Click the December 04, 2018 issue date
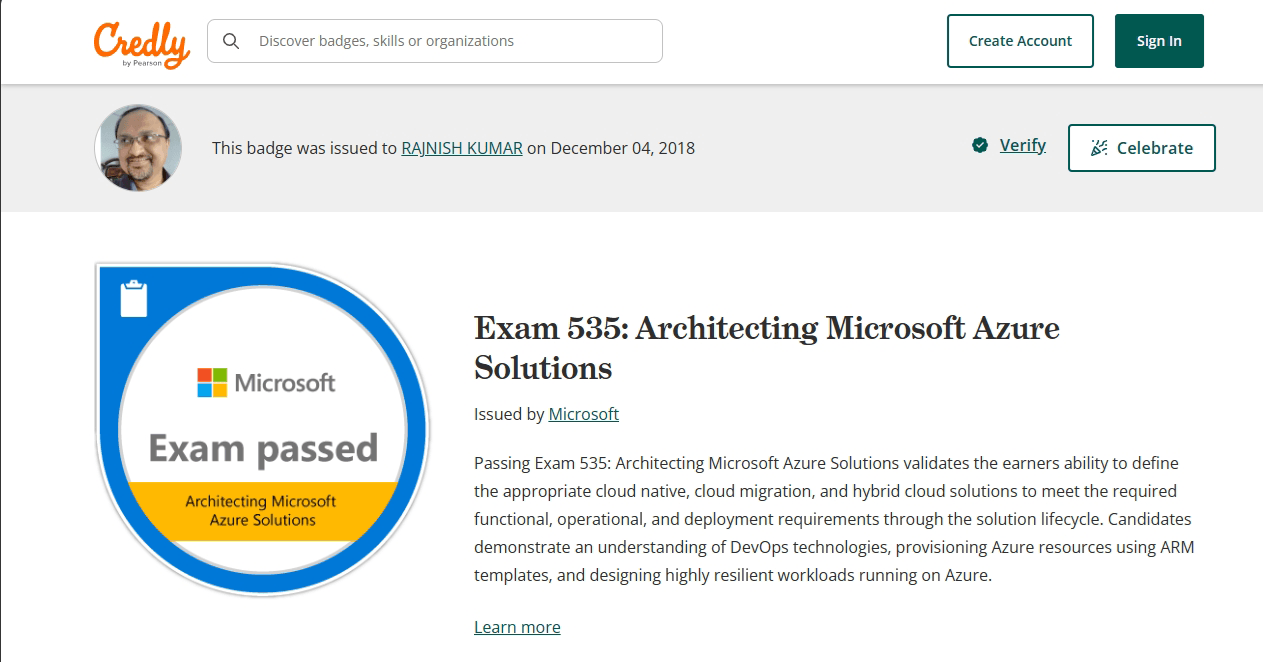The width and height of the screenshot is (1263, 662). (x=622, y=148)
